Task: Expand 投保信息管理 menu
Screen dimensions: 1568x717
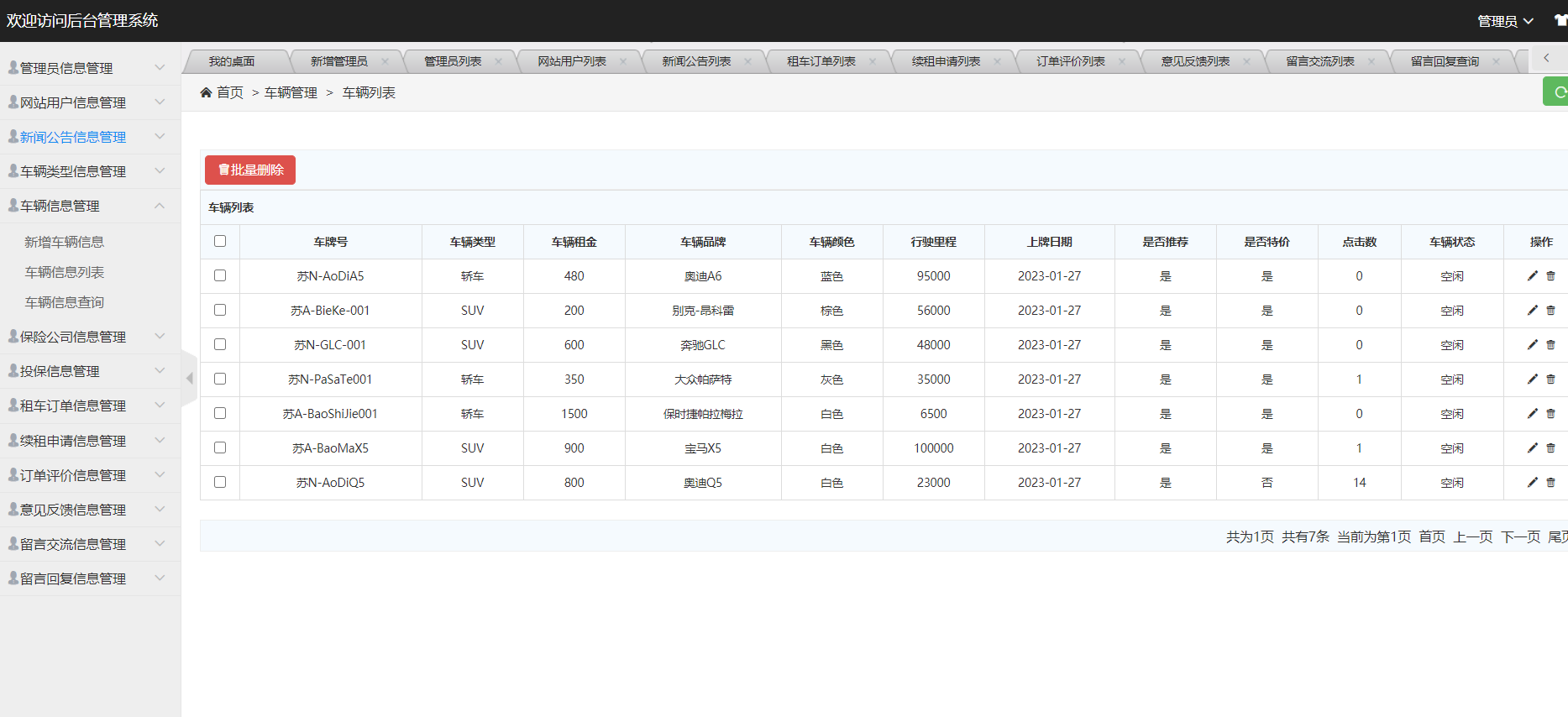Action: 90,371
